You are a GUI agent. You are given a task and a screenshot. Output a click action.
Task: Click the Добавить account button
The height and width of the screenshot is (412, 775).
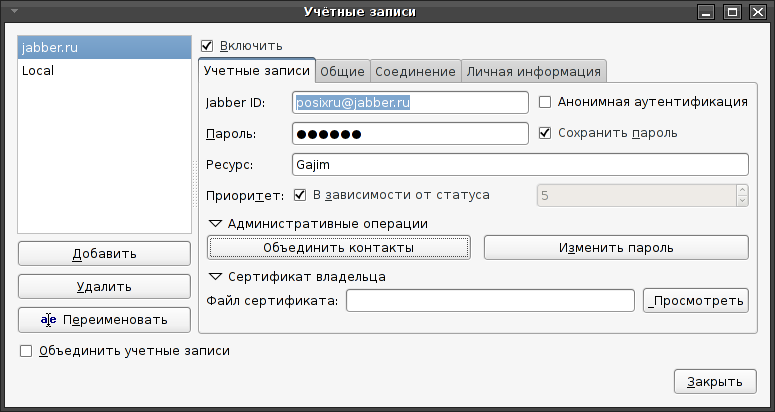pos(104,254)
